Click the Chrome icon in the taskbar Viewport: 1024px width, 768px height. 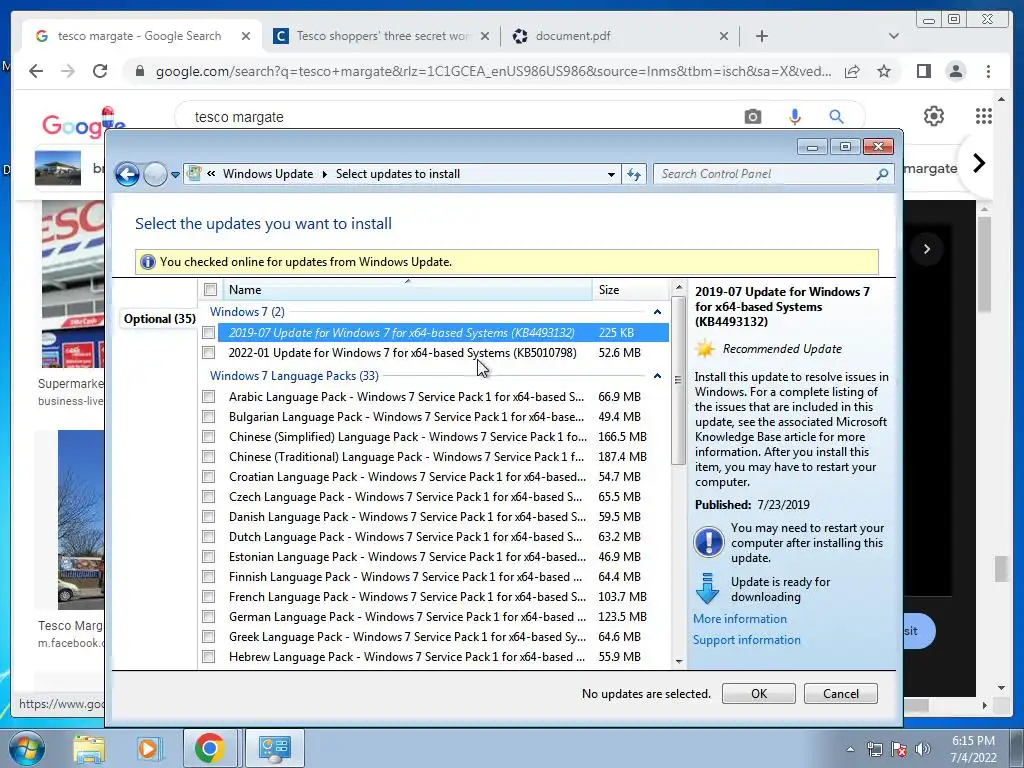pyautogui.click(x=209, y=748)
